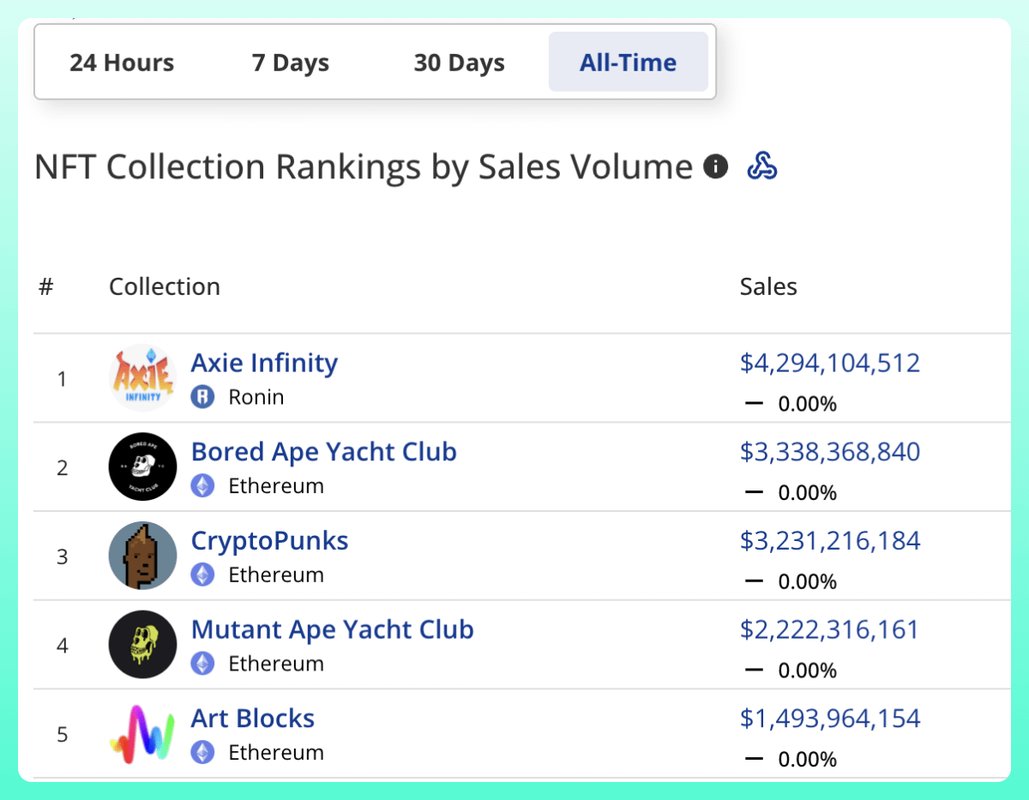Open the Art Blocks collection link

click(253, 718)
